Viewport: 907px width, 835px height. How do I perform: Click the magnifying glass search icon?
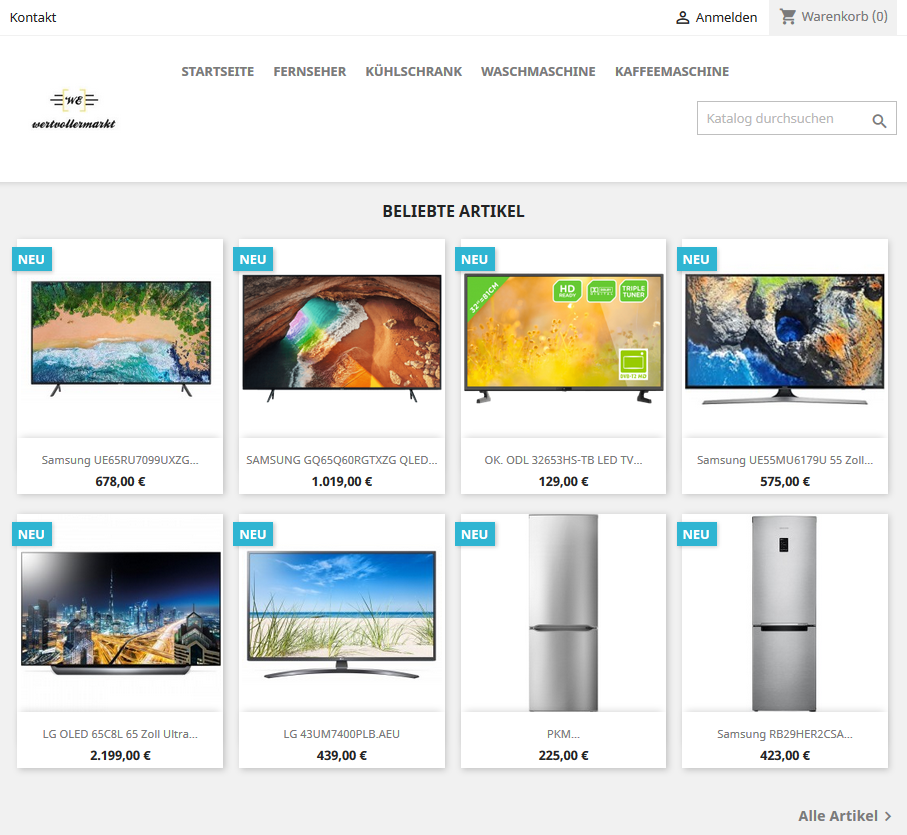click(879, 120)
